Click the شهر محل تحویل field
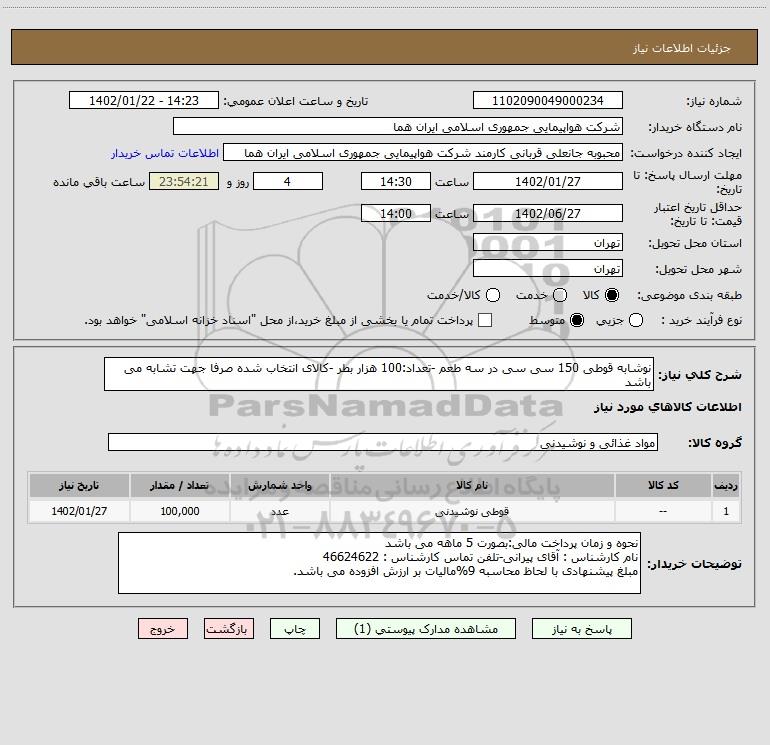Image resolution: width=770 pixels, height=745 pixels. click(x=547, y=269)
